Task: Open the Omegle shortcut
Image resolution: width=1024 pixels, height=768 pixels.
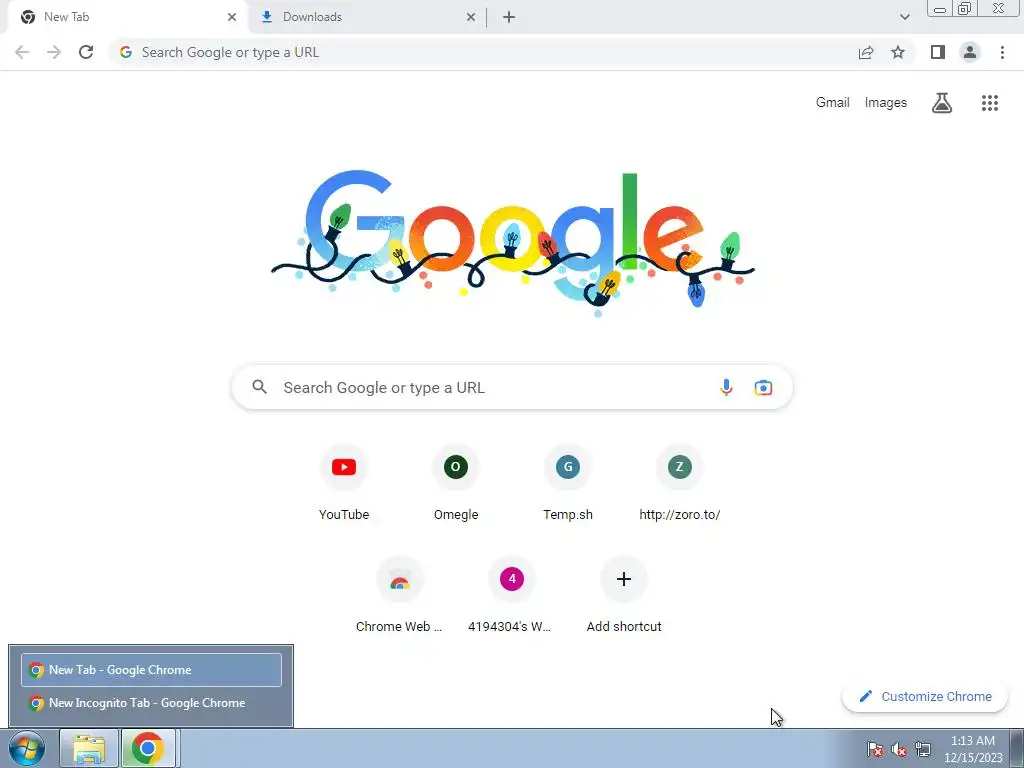Action: pos(456,483)
